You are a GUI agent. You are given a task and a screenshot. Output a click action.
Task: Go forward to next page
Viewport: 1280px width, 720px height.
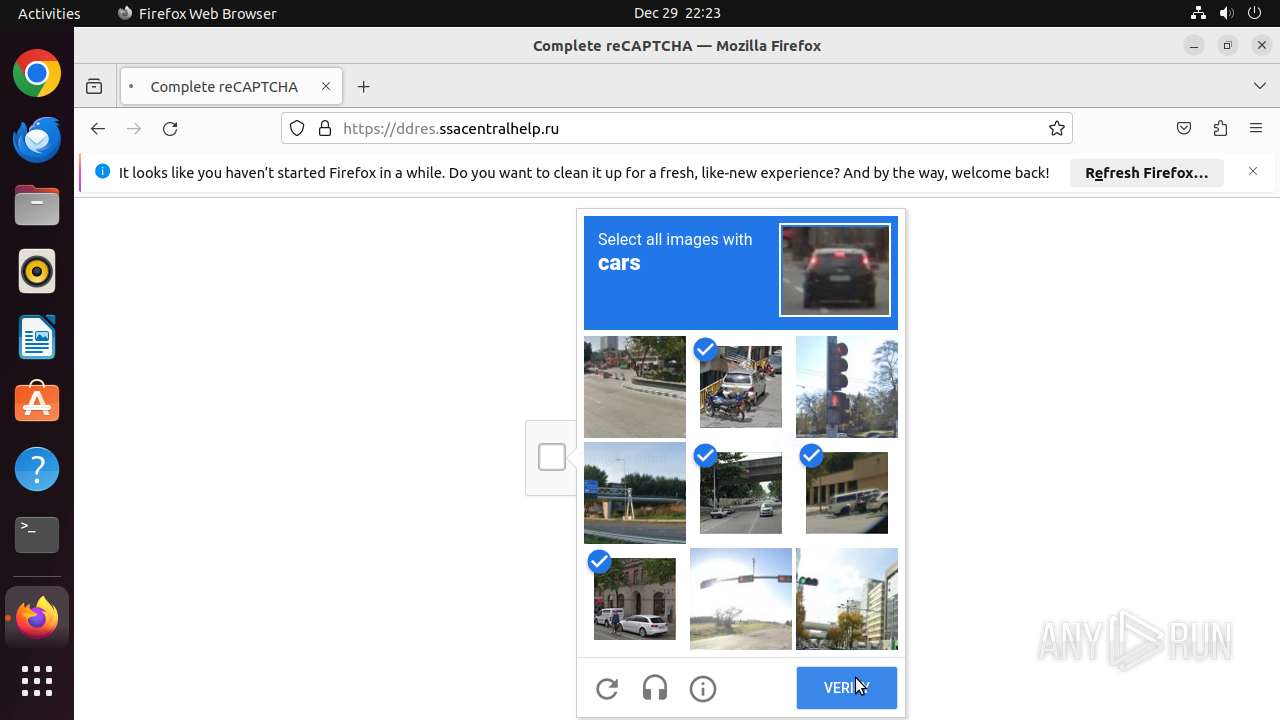point(134,128)
